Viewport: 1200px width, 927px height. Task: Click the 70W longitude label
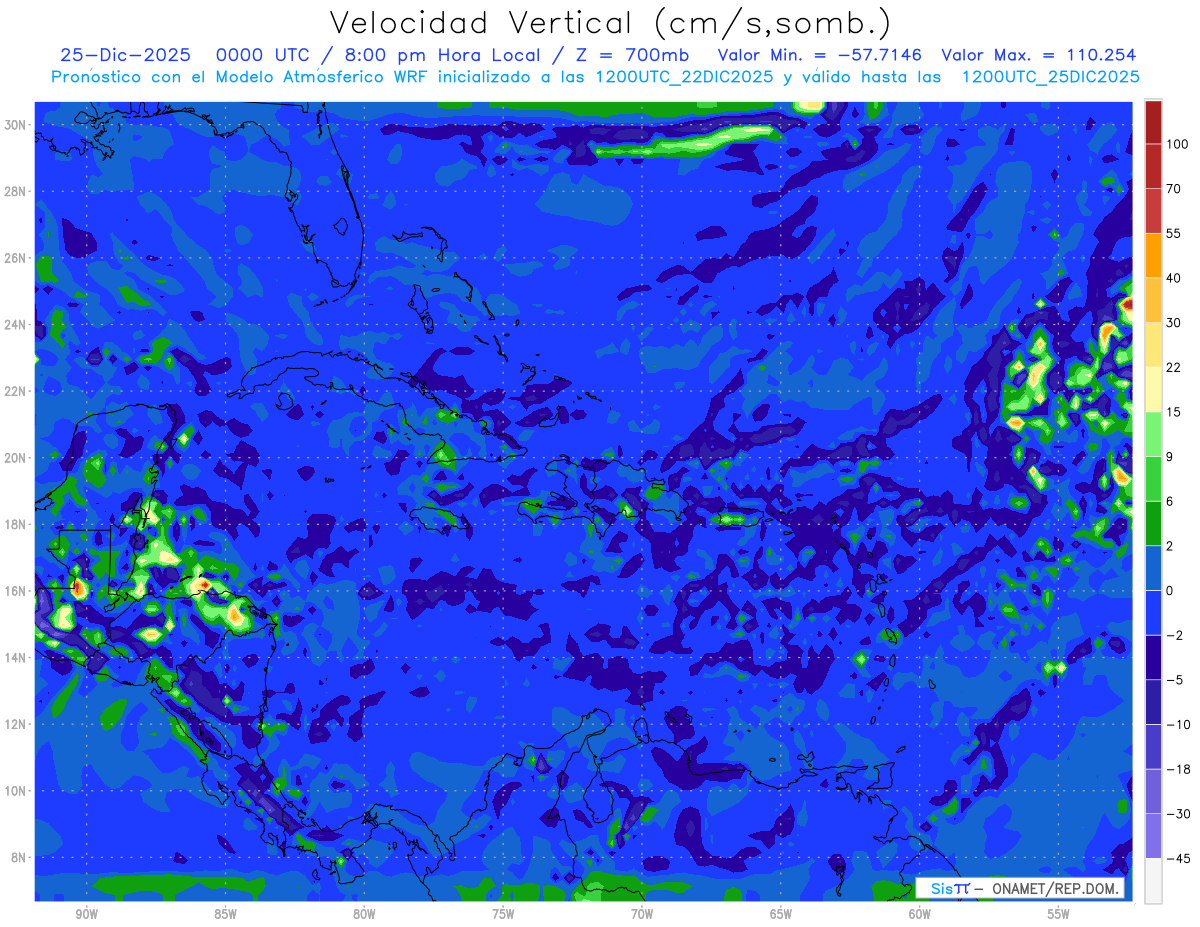coord(642,914)
